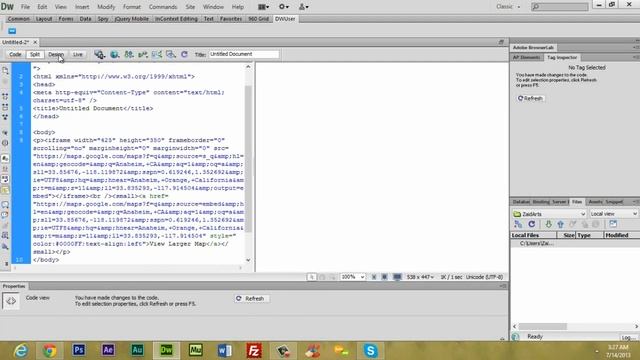
Task: Click the Refresh design view icon in toolbar
Action: (184, 54)
